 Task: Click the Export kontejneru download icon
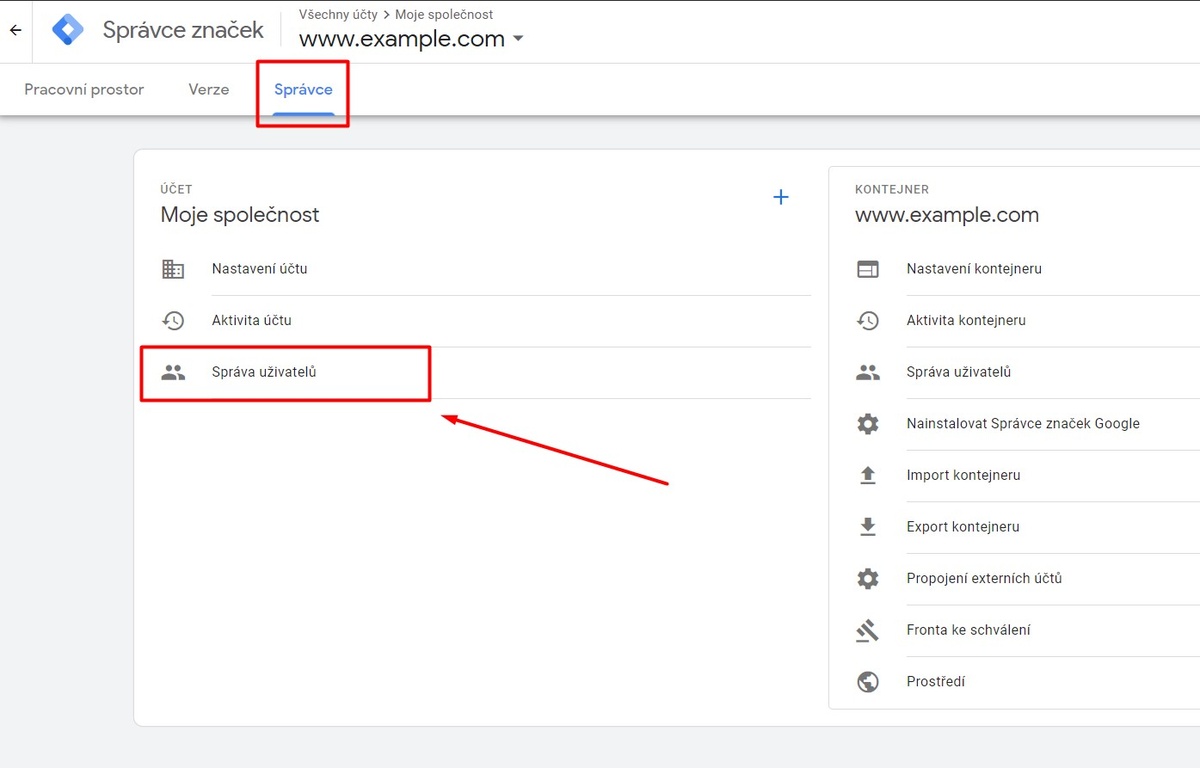(868, 527)
